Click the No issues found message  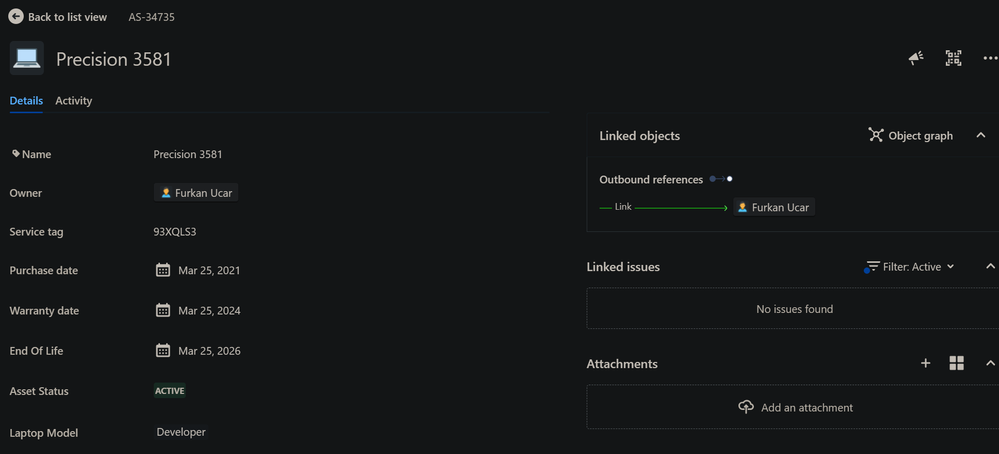pyautogui.click(x=794, y=309)
